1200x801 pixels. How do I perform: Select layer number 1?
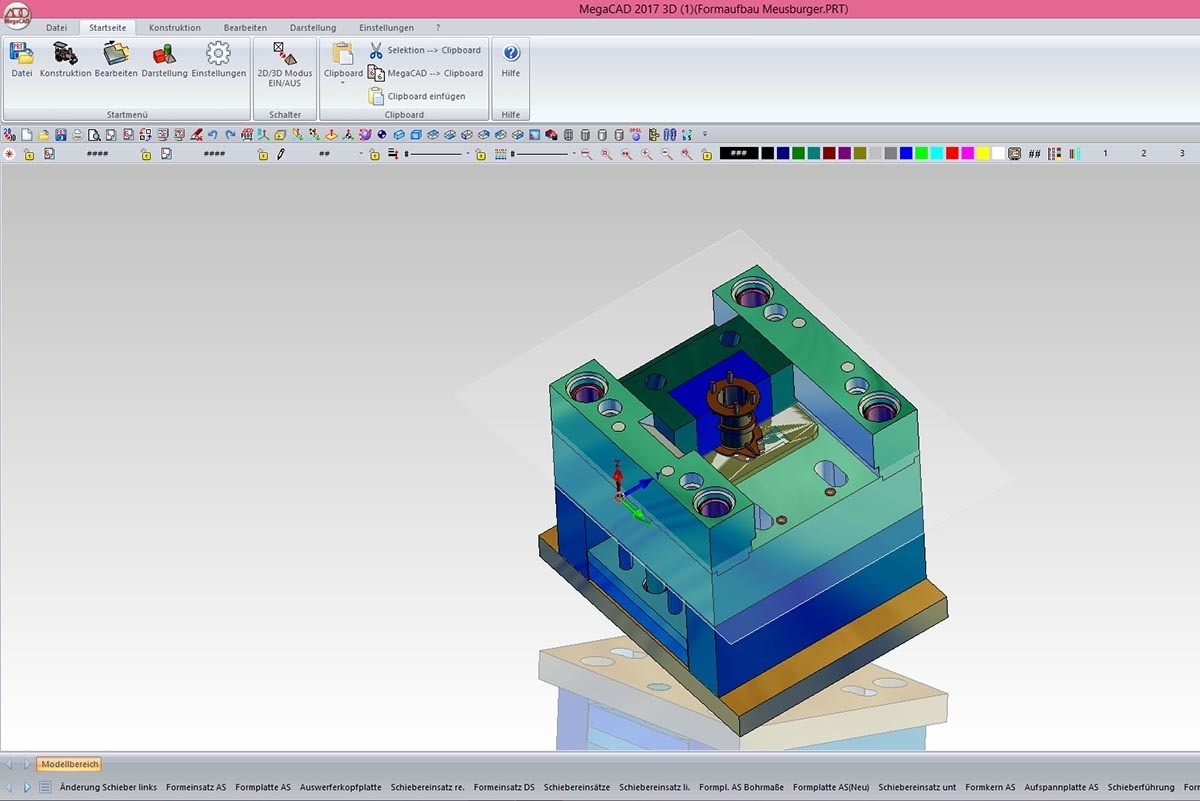click(1105, 154)
